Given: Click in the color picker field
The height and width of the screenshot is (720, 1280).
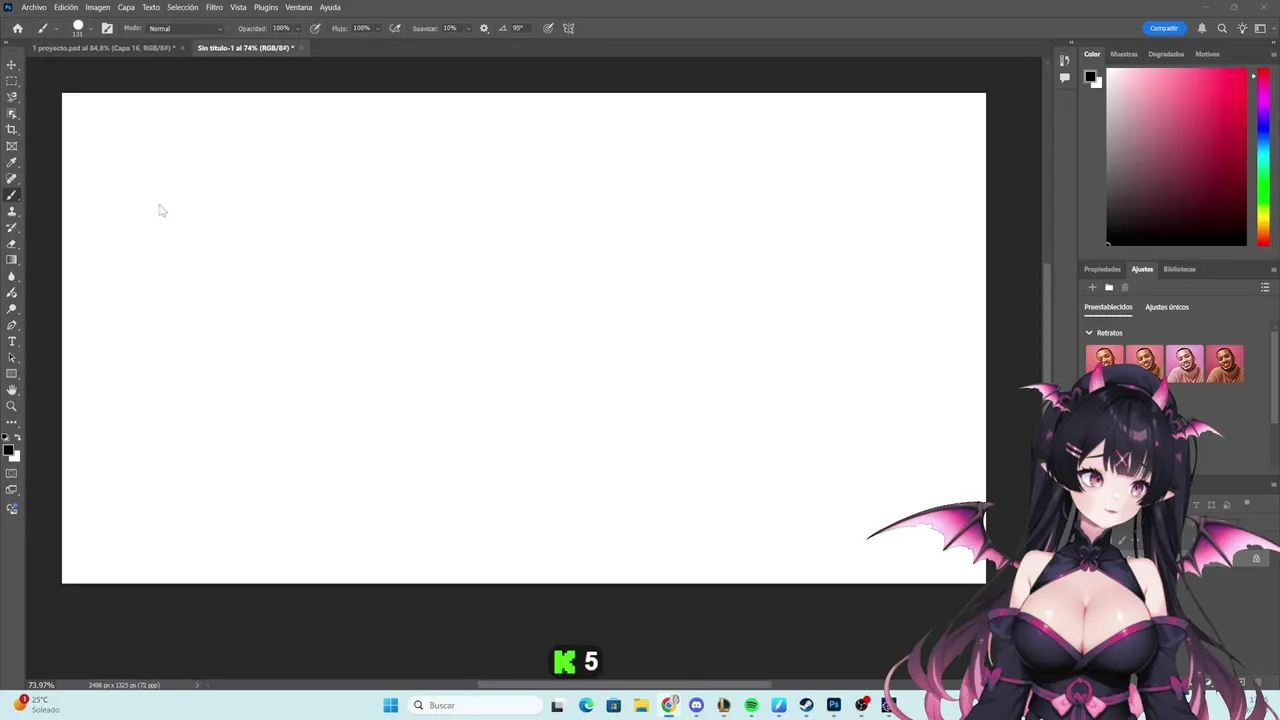Looking at the screenshot, I should [1176, 157].
